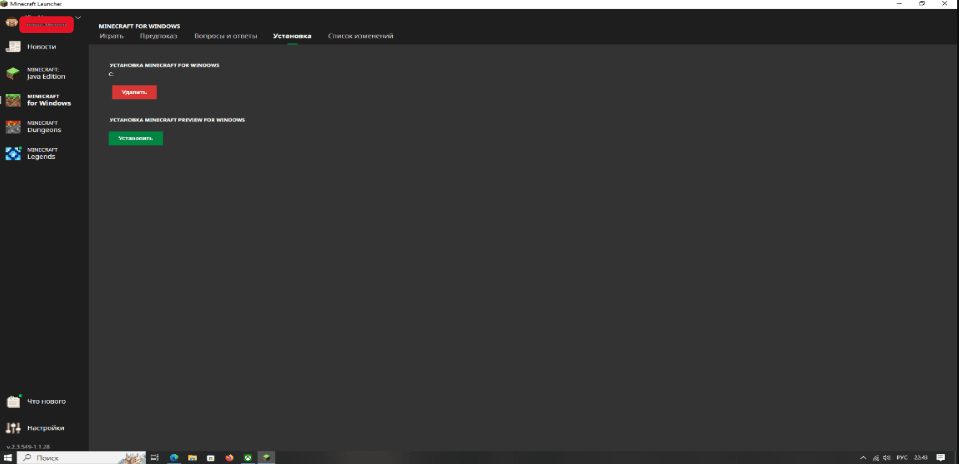This screenshot has height=464, width=959.
Task: Show hidden system tray icons
Action: coord(863,457)
